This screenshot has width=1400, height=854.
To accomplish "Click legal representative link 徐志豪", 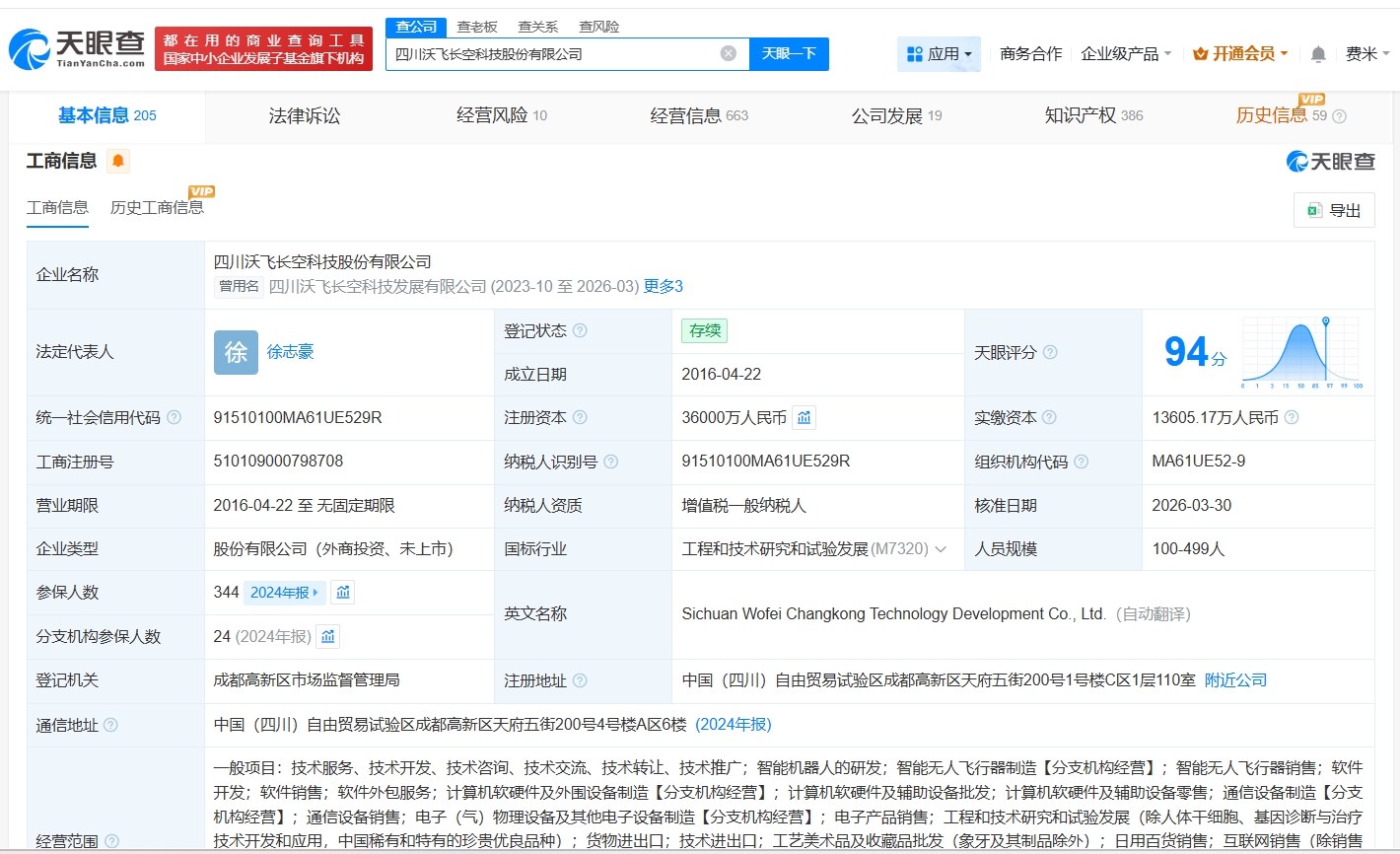I will point(290,352).
